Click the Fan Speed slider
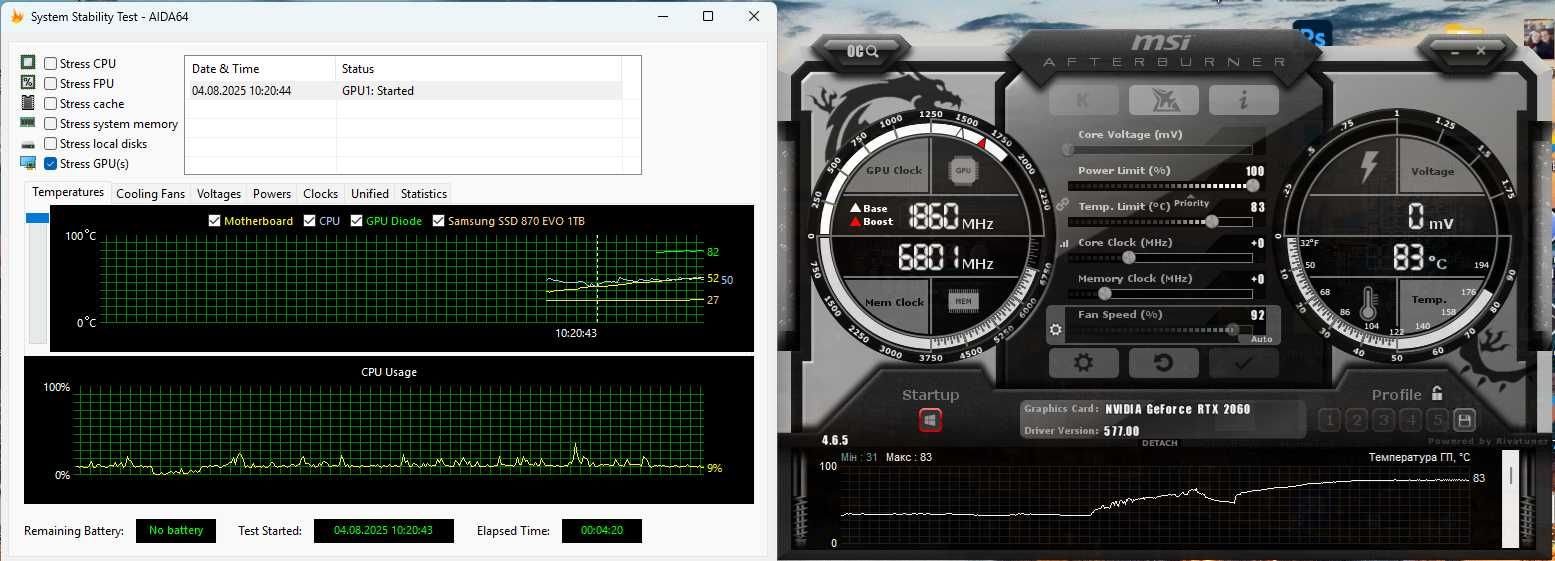The image size is (1555, 561). pyautogui.click(x=1160, y=329)
